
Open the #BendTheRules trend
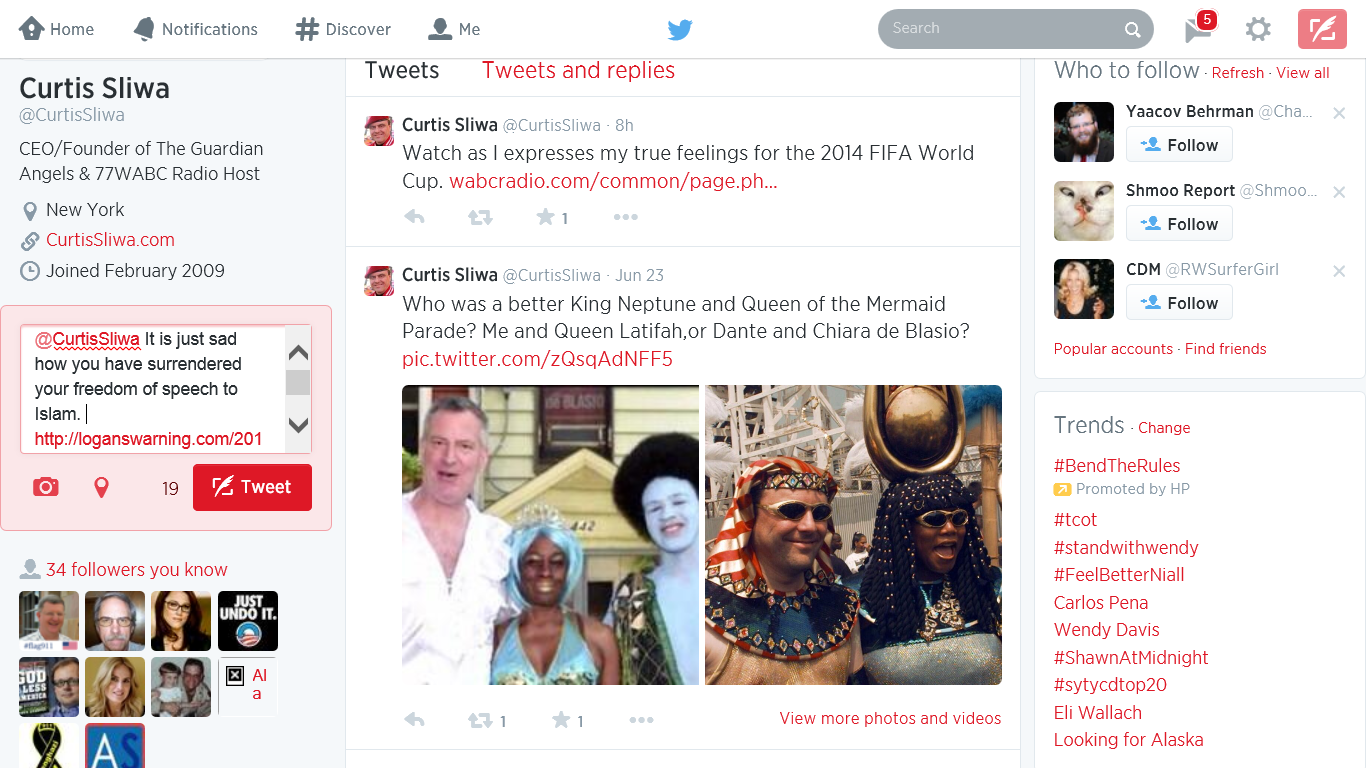[1117, 466]
